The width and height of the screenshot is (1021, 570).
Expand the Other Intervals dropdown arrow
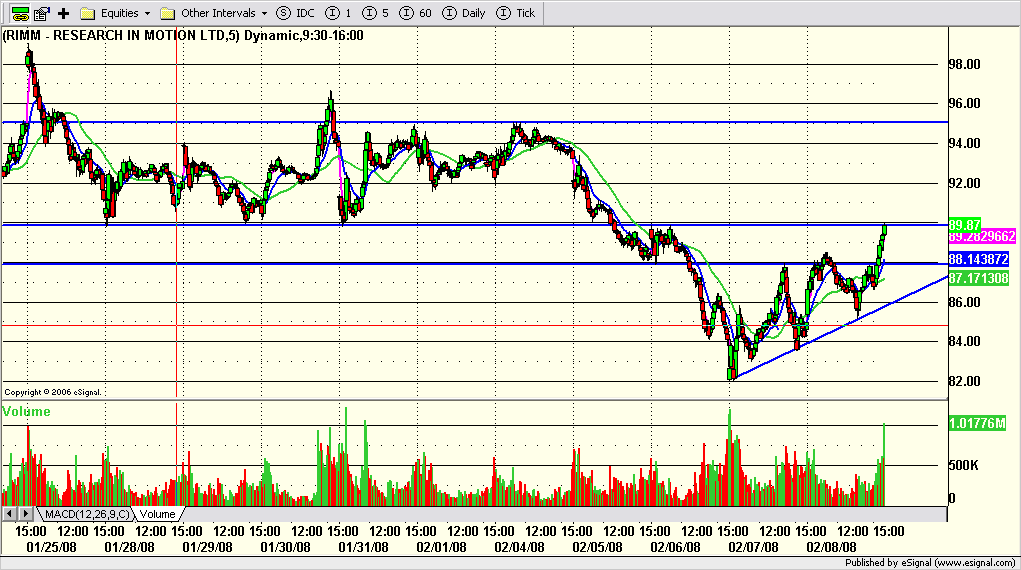(x=264, y=14)
